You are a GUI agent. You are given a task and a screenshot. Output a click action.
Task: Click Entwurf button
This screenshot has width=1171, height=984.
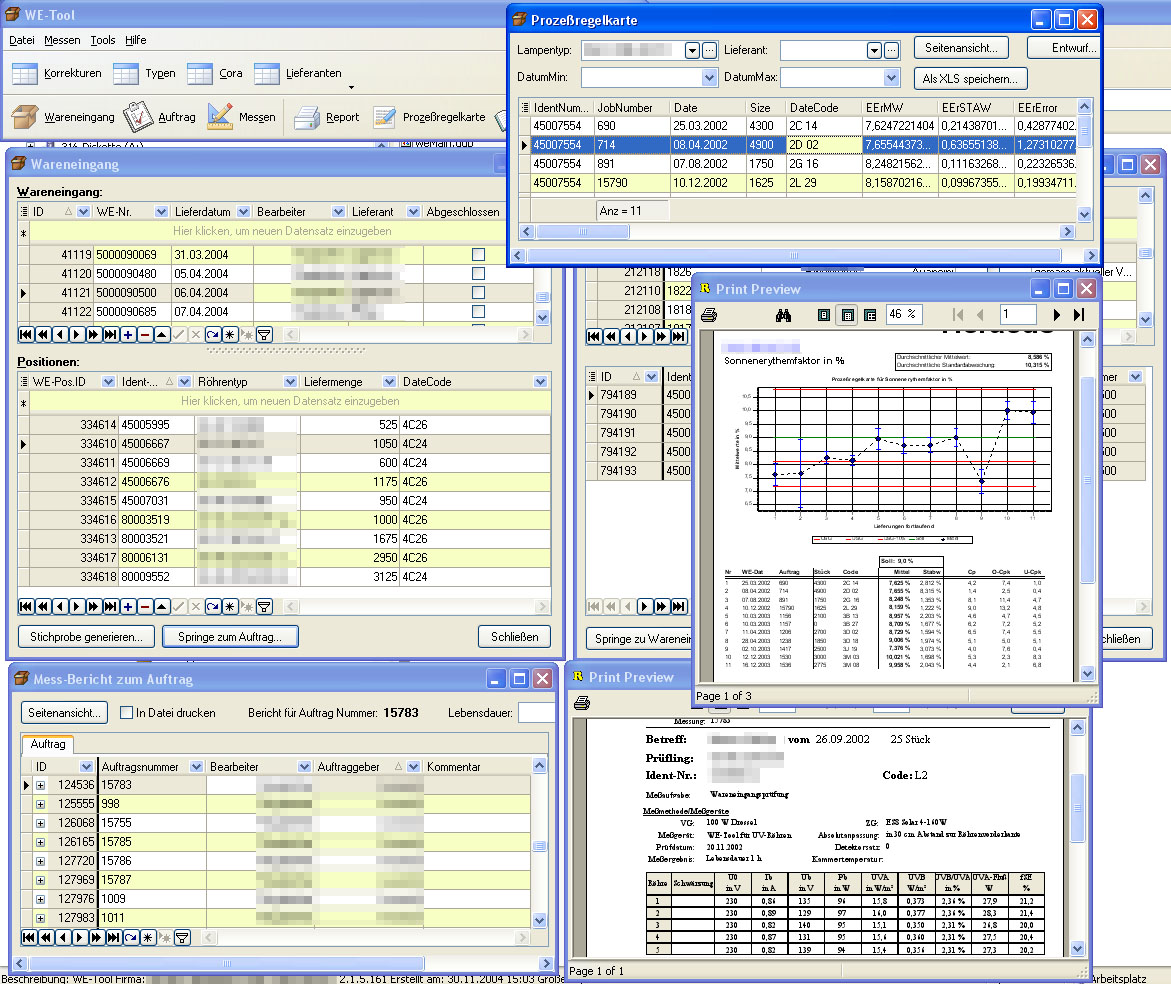1065,48
